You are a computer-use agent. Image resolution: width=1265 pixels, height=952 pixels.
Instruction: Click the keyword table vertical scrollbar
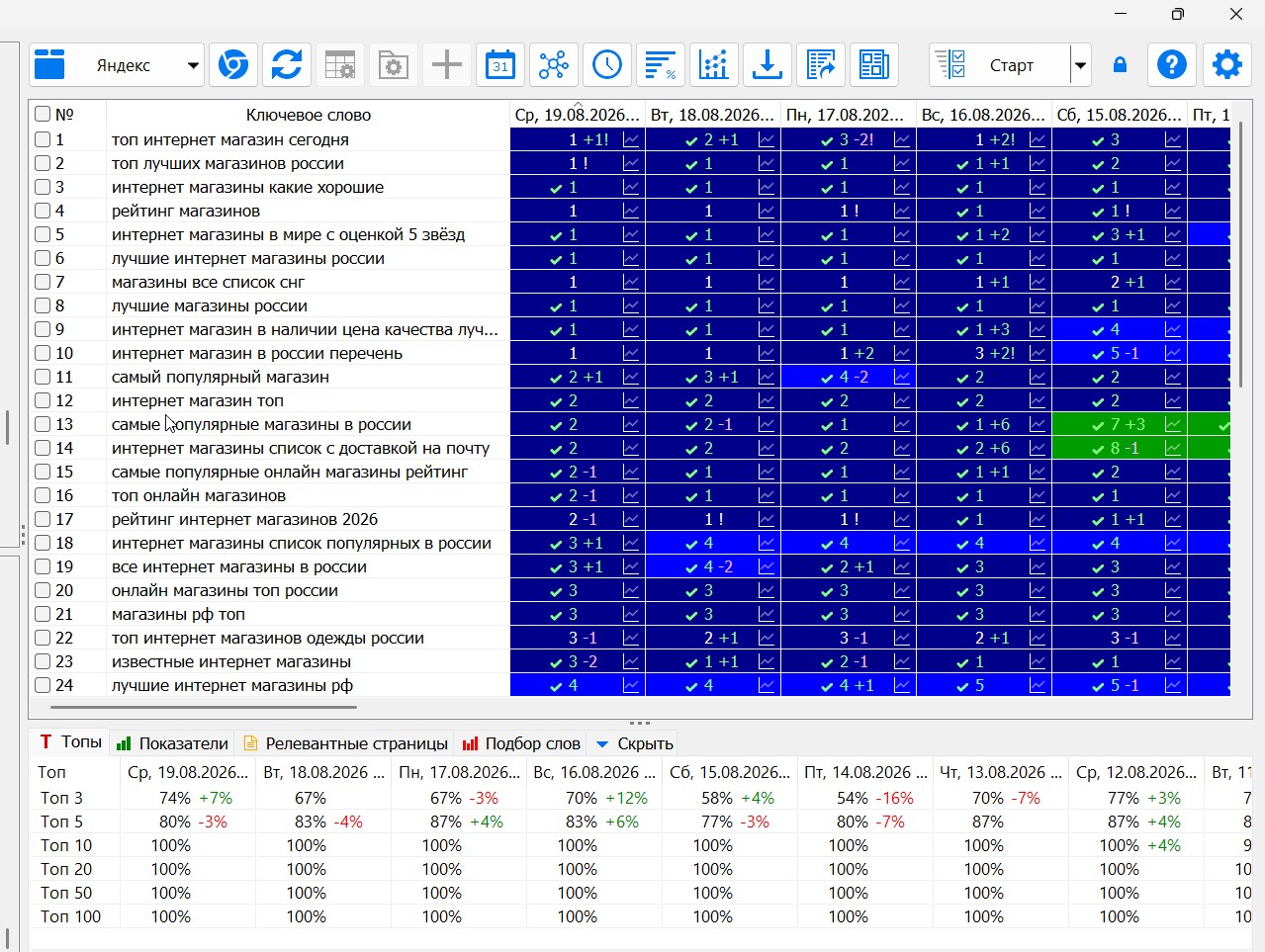[x=1239, y=254]
